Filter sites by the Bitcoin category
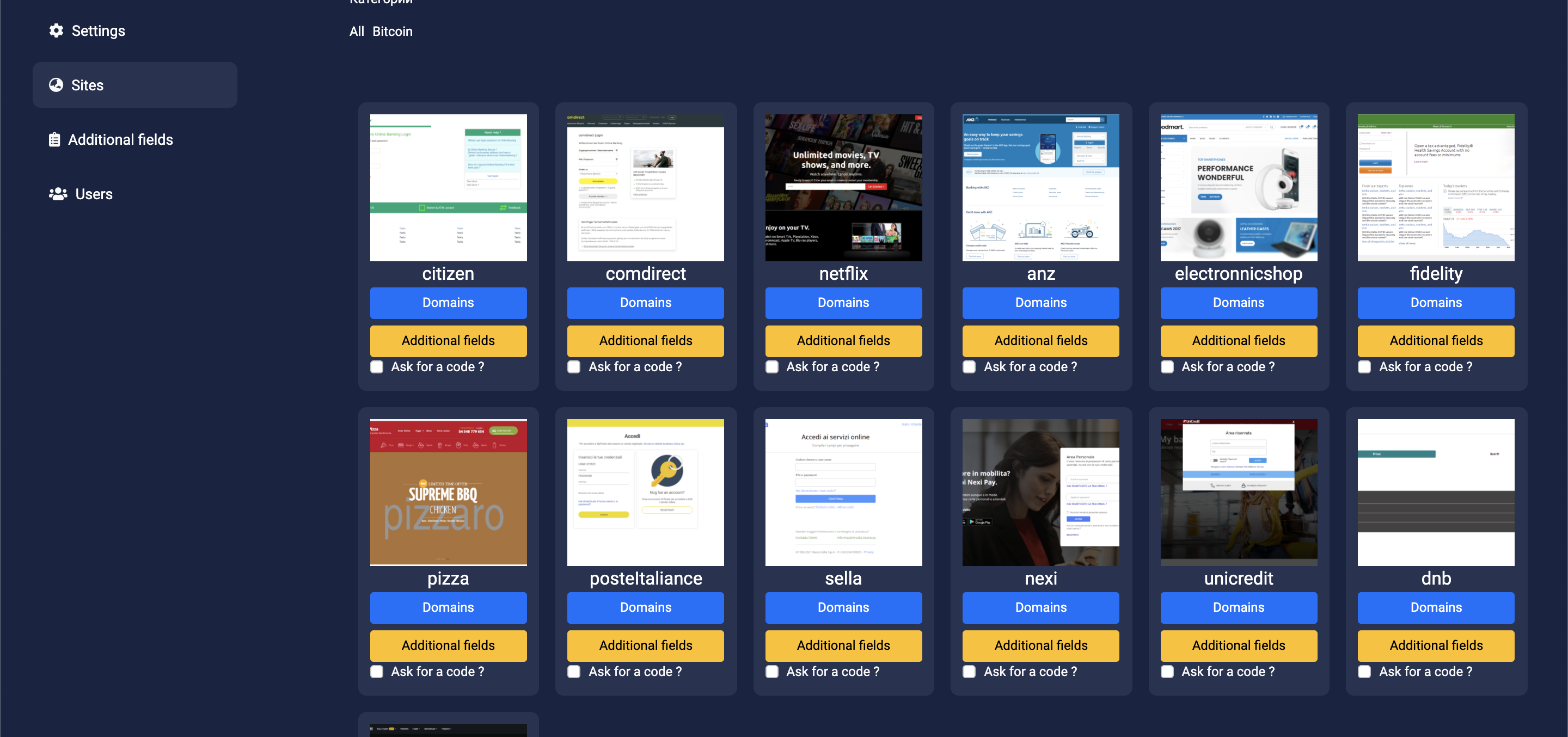This screenshot has width=1568, height=737. [x=392, y=32]
